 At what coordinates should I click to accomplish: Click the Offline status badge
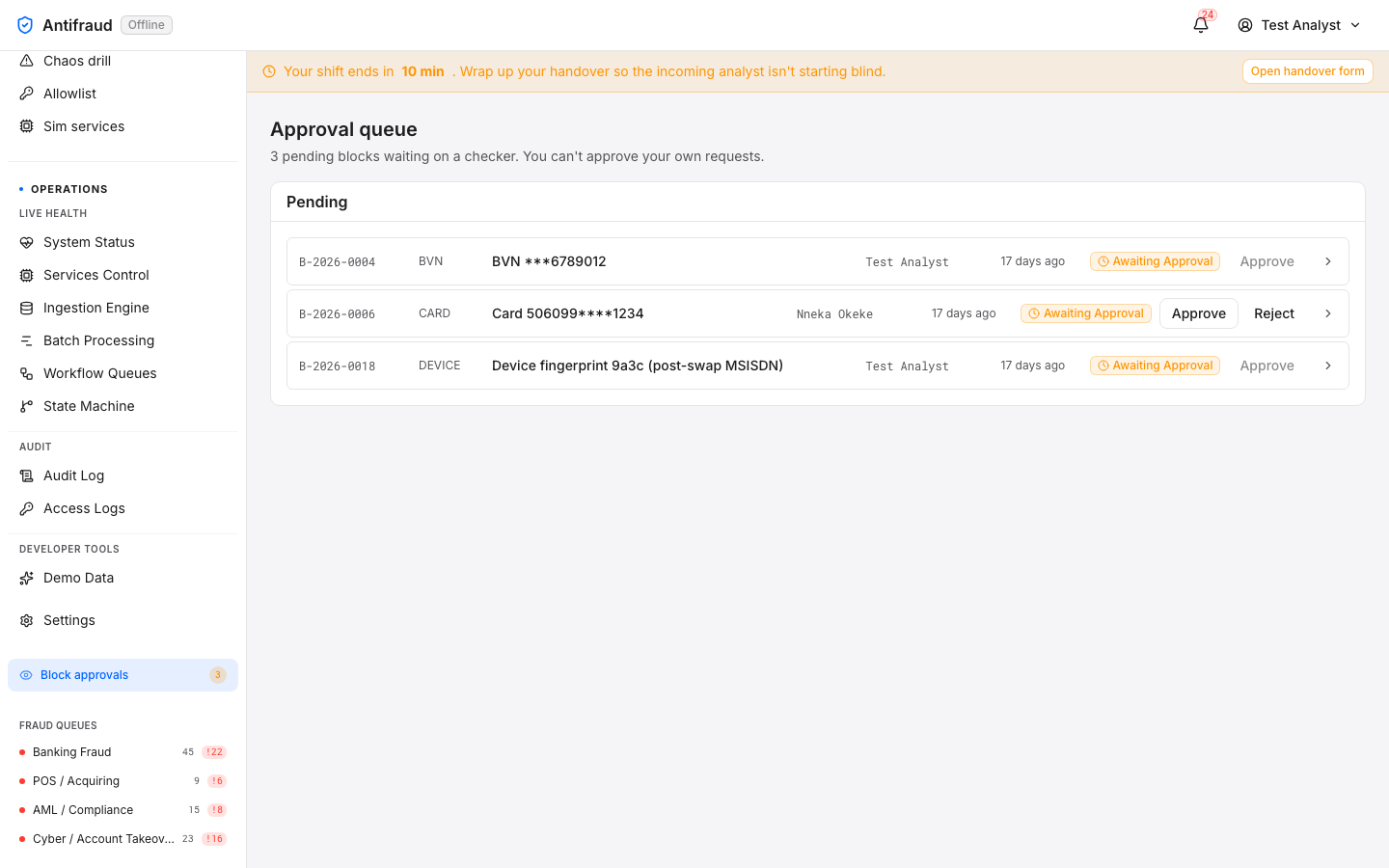coord(147,25)
